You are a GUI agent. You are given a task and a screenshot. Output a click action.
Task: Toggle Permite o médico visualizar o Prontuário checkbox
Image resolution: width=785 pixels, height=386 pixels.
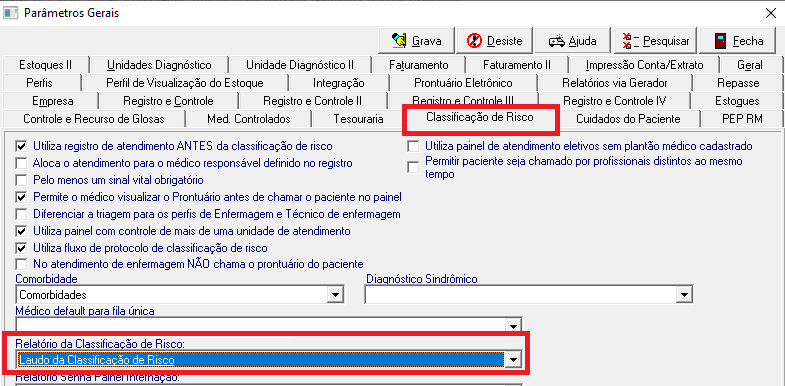pos(22,197)
